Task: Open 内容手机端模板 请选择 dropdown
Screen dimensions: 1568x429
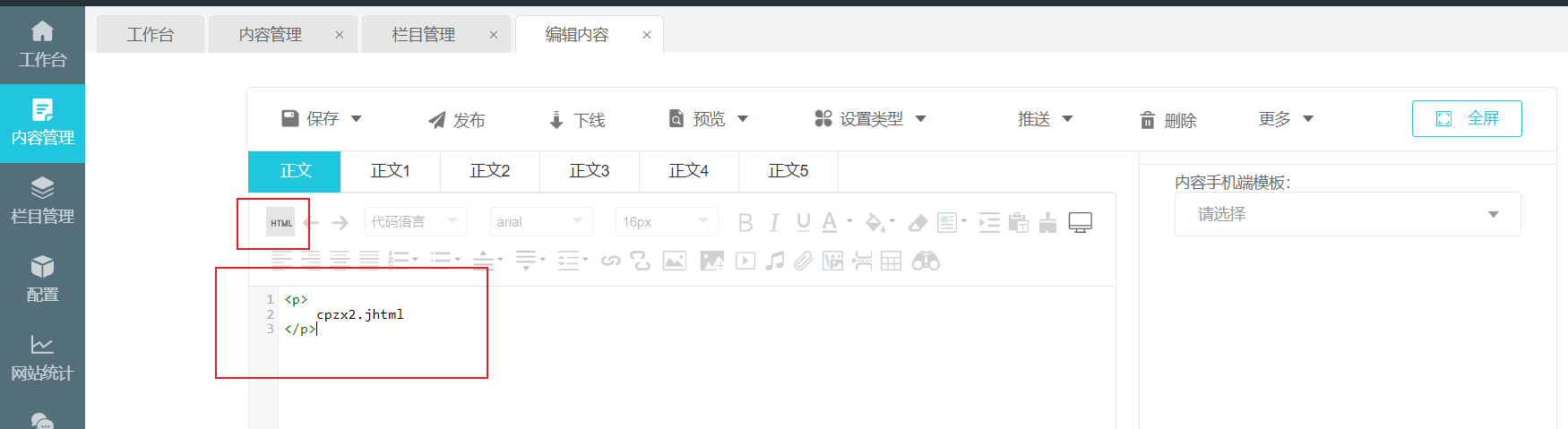Action: pos(1348,214)
